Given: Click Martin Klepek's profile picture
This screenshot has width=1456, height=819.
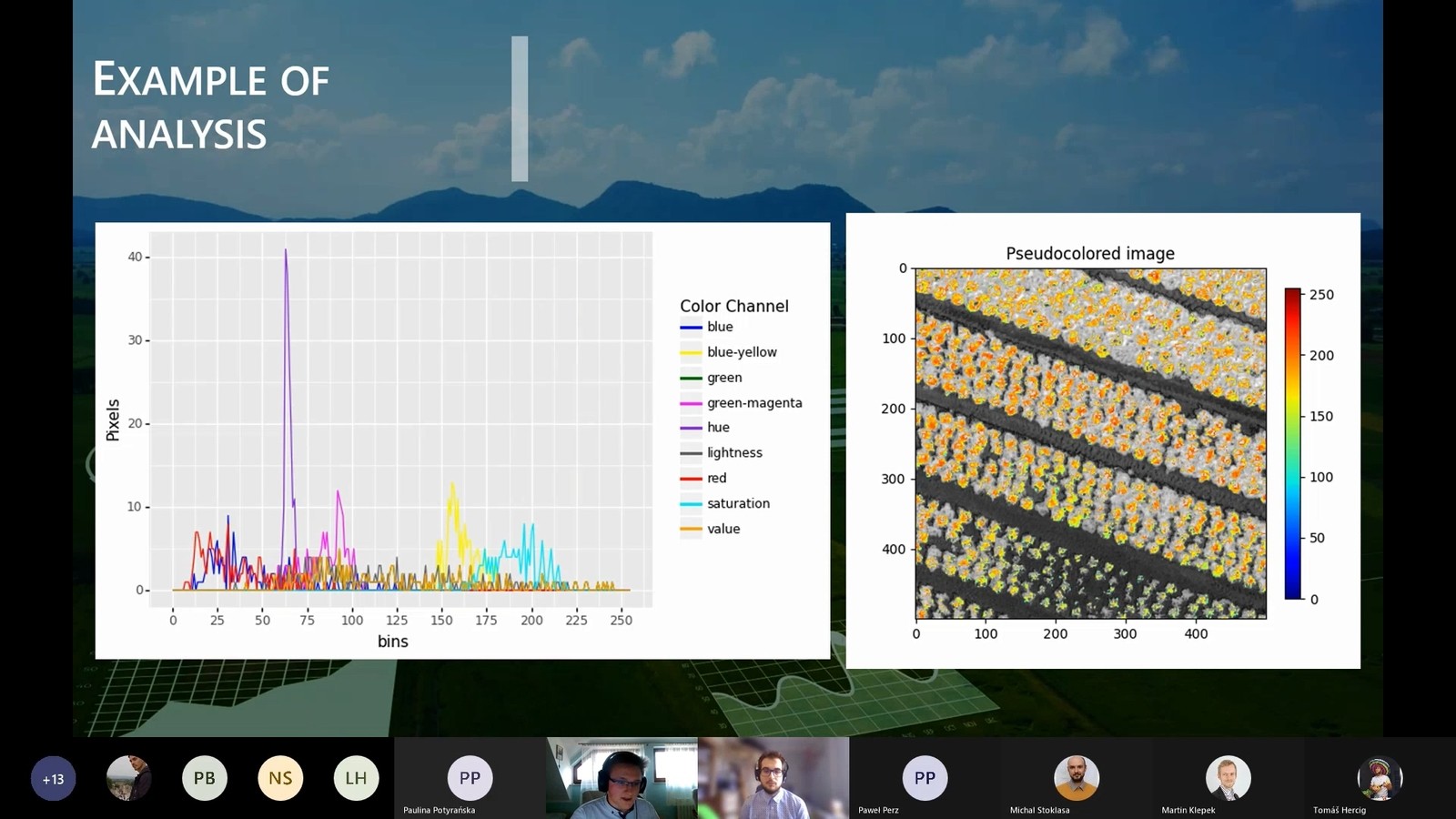Looking at the screenshot, I should click(x=1228, y=777).
